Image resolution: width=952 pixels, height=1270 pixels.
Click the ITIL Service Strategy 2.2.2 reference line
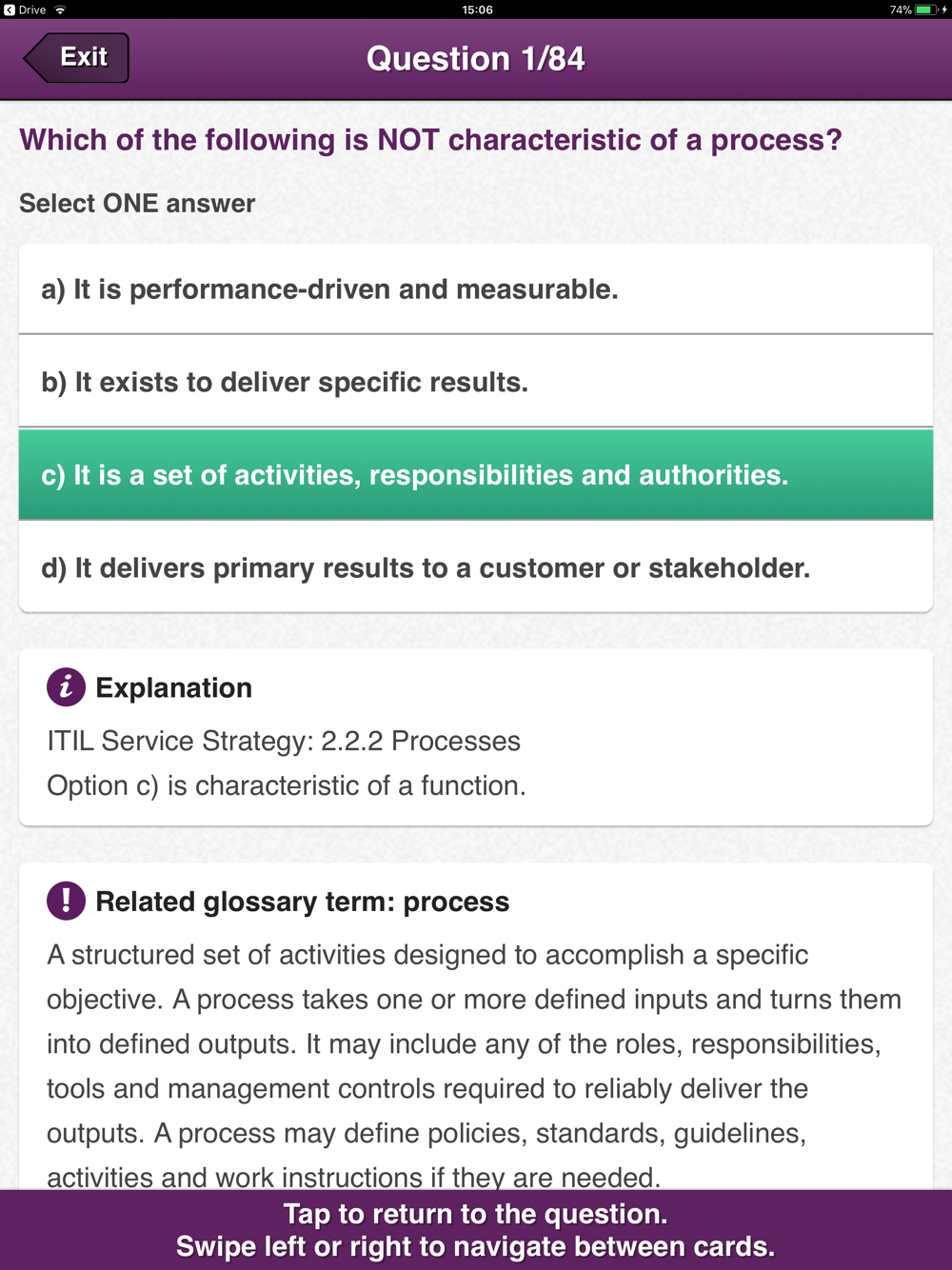click(284, 741)
